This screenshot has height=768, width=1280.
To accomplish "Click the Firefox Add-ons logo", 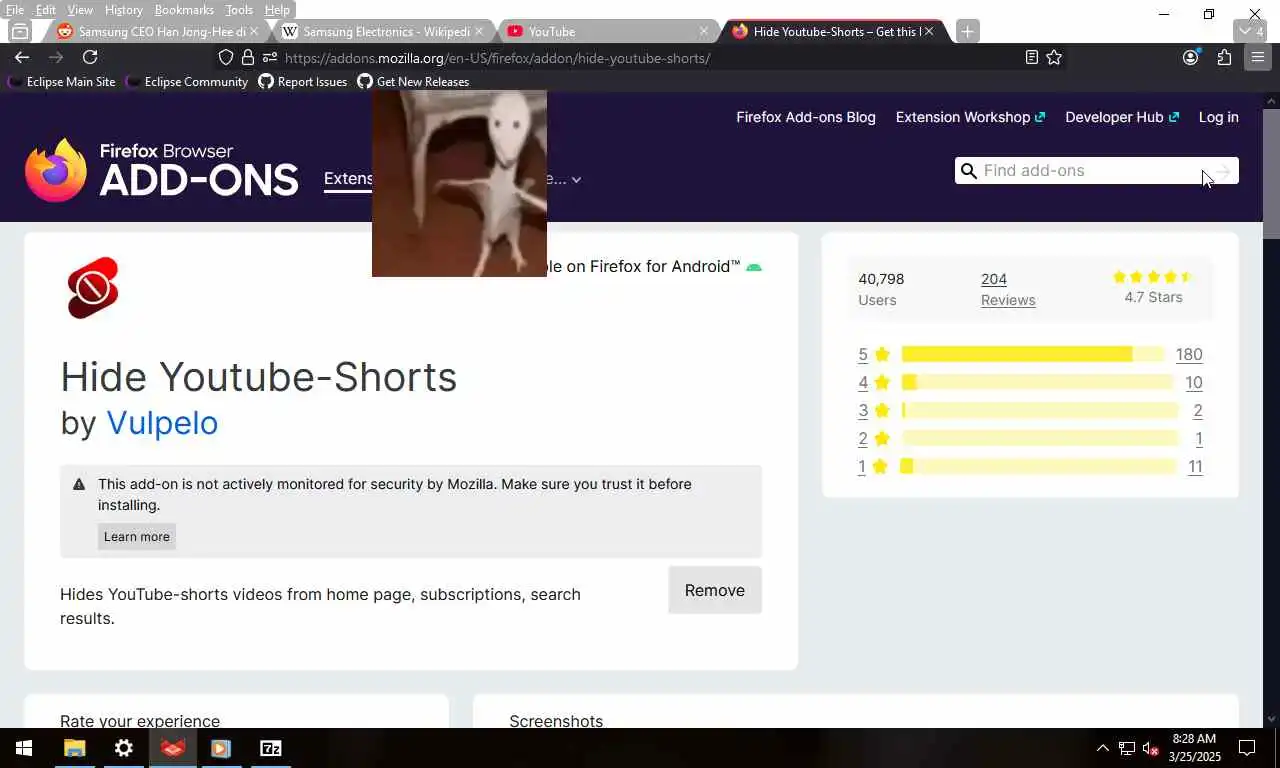I will pyautogui.click(x=162, y=170).
